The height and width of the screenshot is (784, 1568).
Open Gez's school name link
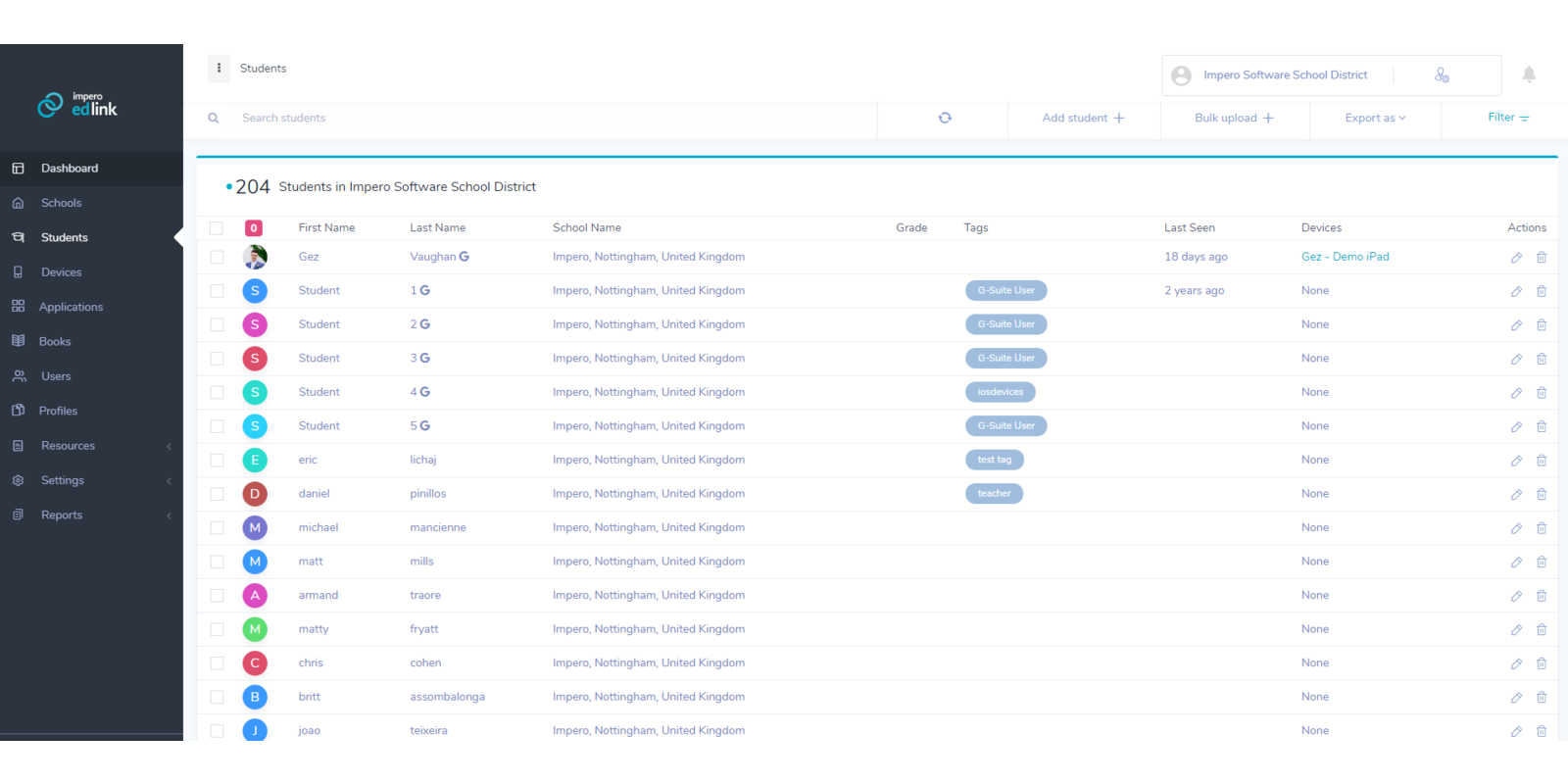pyautogui.click(x=649, y=257)
